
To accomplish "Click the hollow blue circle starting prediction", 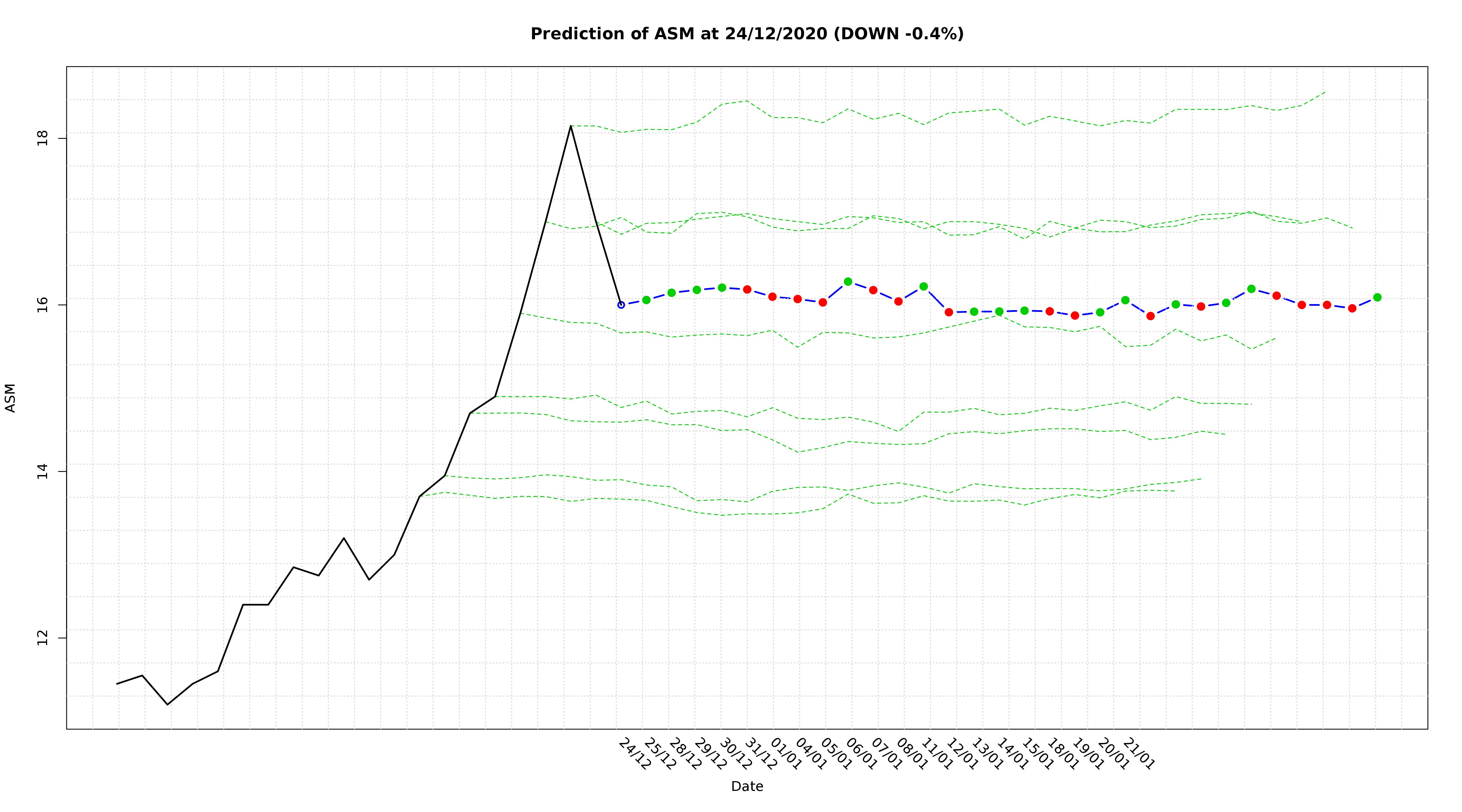I will [621, 305].
